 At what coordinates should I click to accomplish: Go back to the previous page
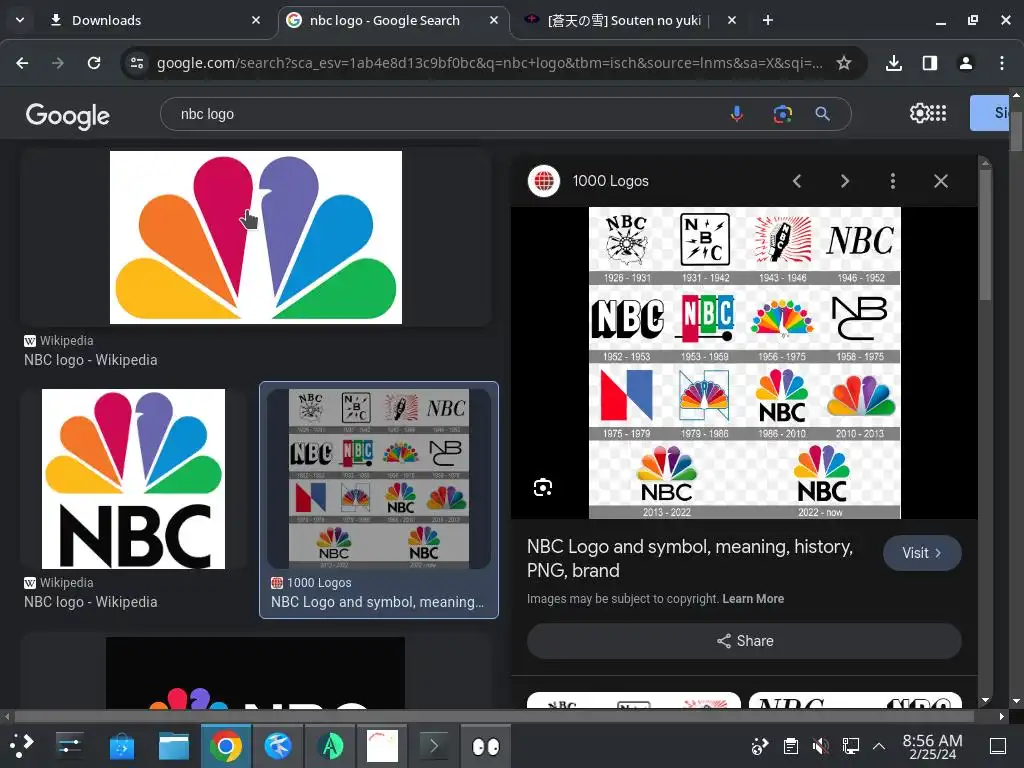point(22,63)
